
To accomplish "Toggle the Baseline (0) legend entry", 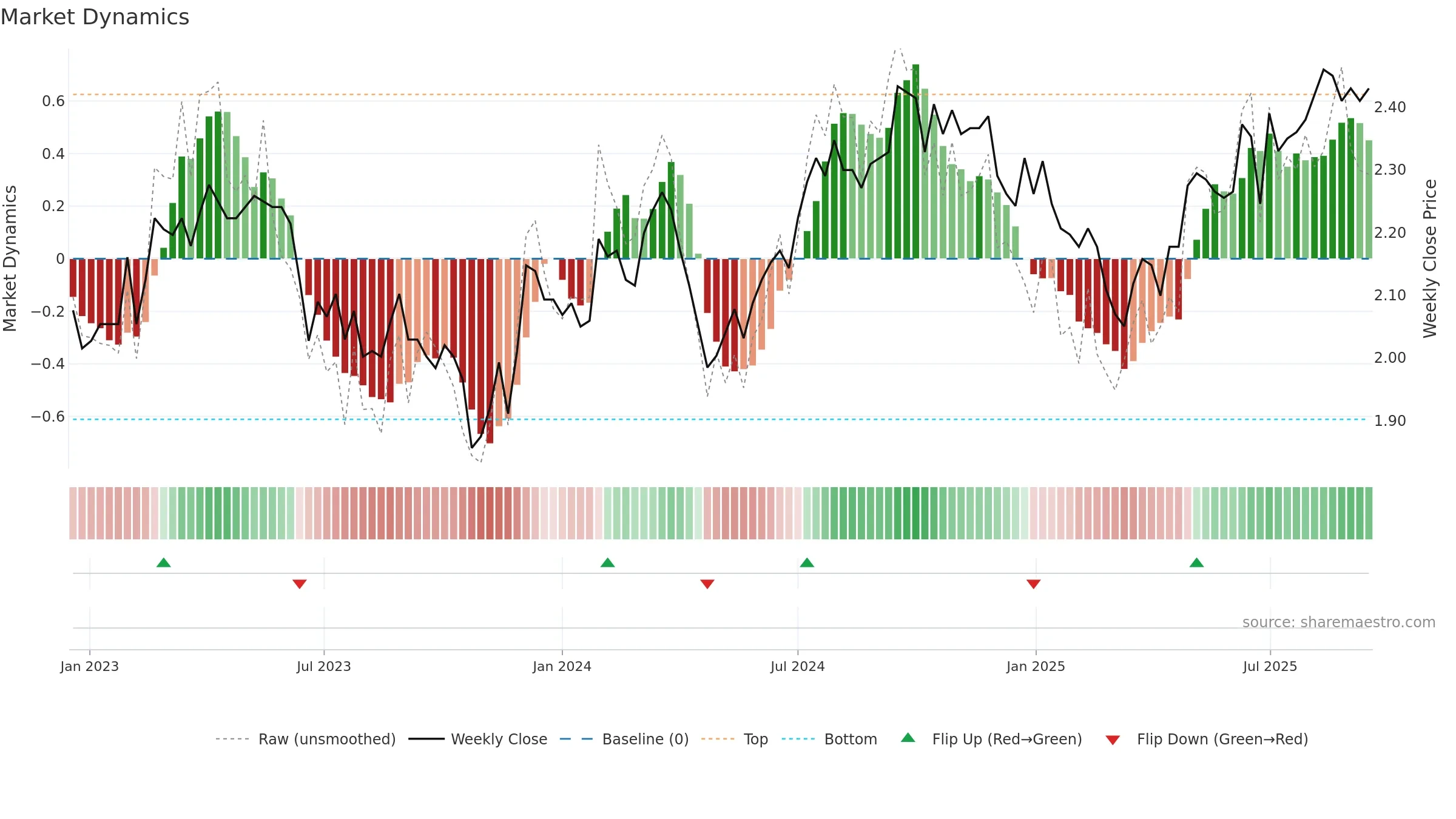I will tap(624, 739).
